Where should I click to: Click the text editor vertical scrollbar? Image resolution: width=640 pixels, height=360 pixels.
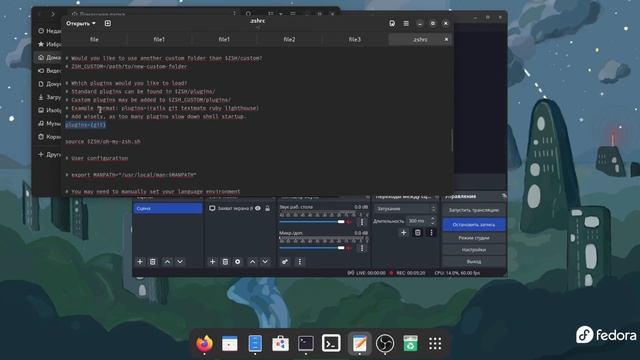(451, 140)
